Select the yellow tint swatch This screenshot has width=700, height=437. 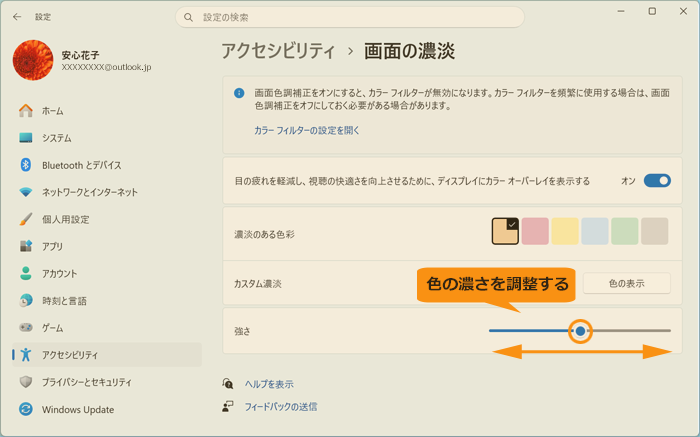click(x=565, y=231)
